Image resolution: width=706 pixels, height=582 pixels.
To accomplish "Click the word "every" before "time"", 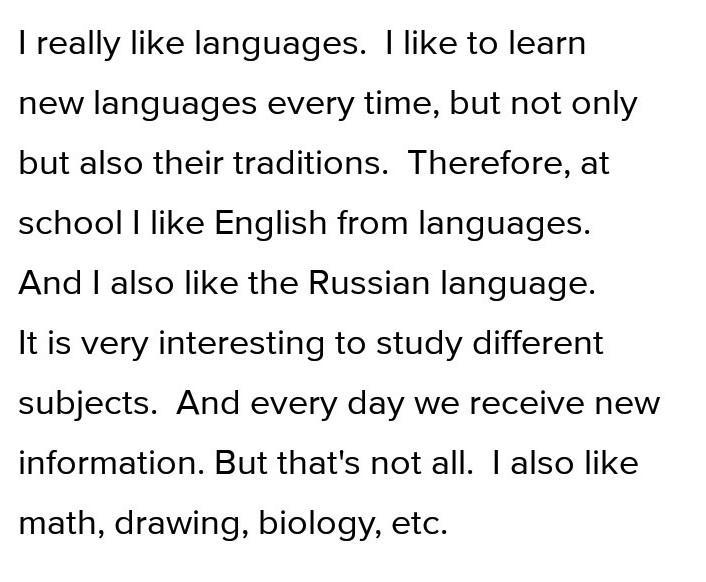I will (311, 105).
